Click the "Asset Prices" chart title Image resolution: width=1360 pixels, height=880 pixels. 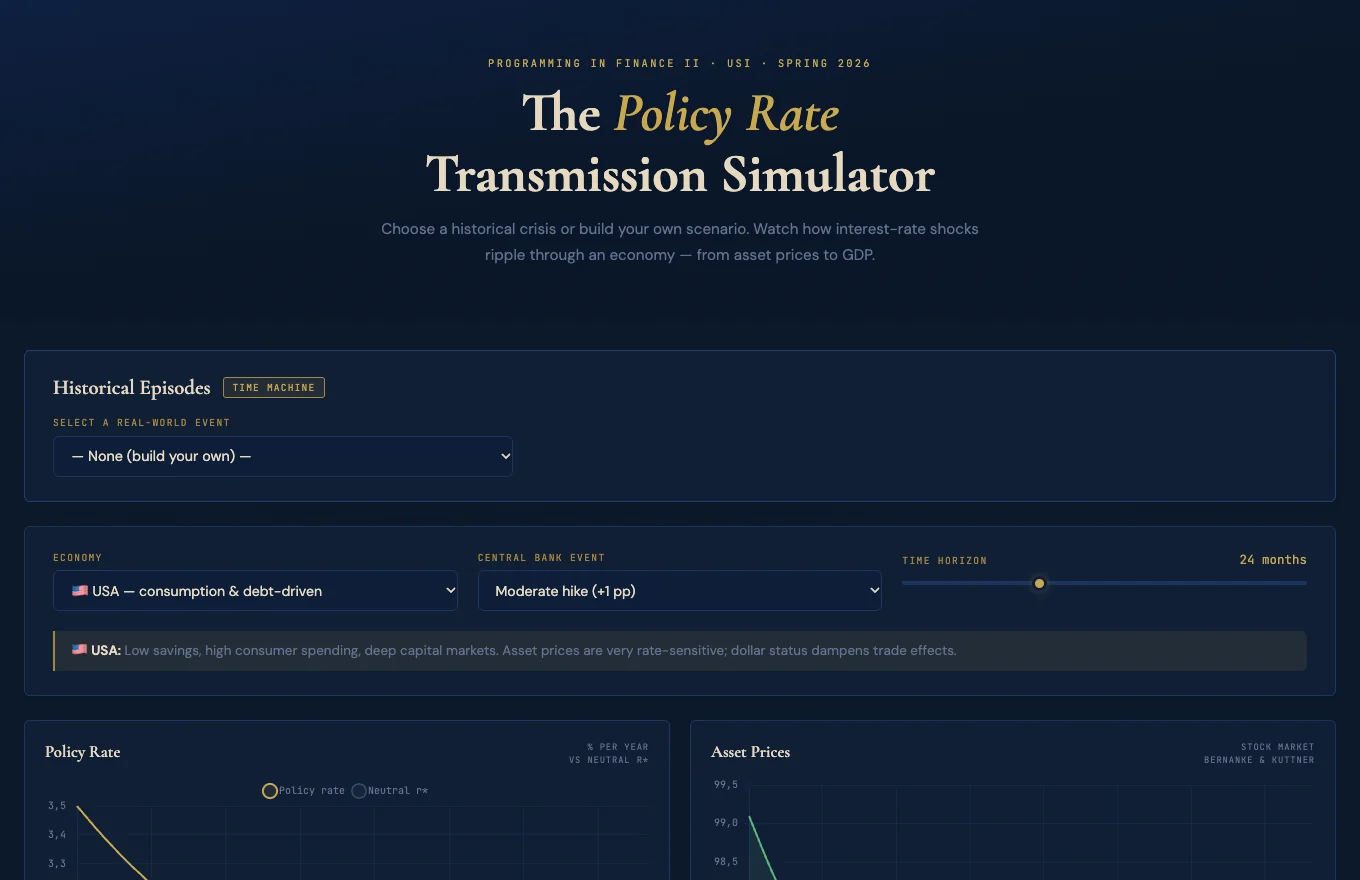tap(750, 752)
